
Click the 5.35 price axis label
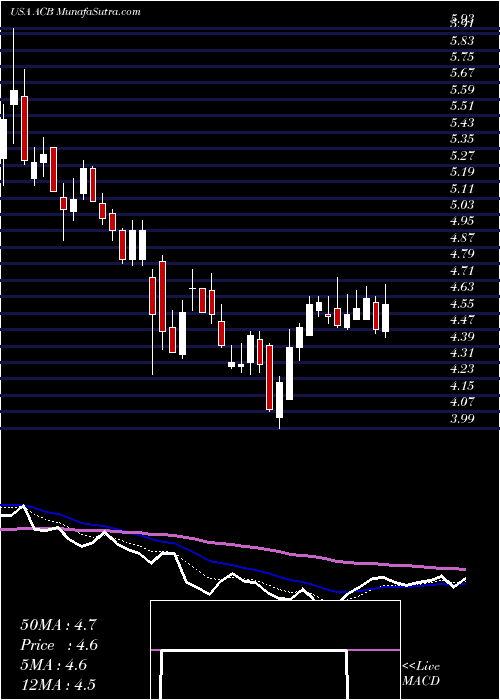click(462, 139)
